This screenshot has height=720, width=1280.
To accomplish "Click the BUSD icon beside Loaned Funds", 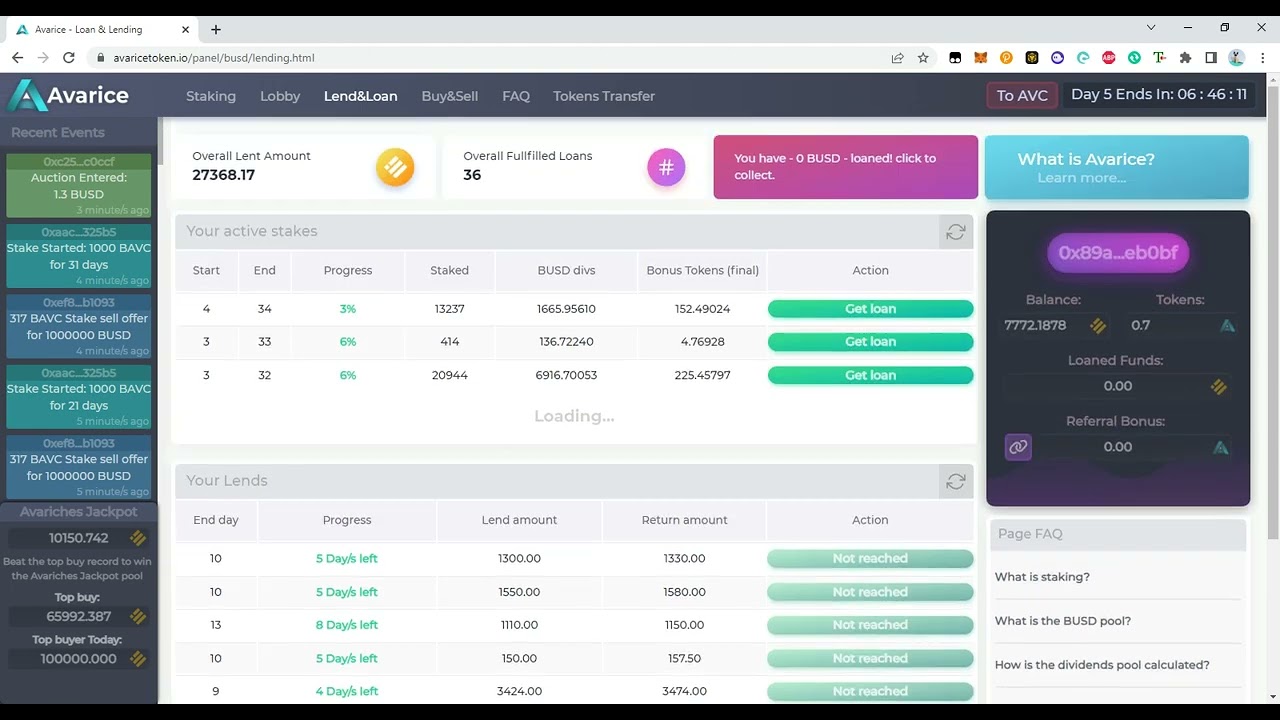I will [x=1218, y=386].
